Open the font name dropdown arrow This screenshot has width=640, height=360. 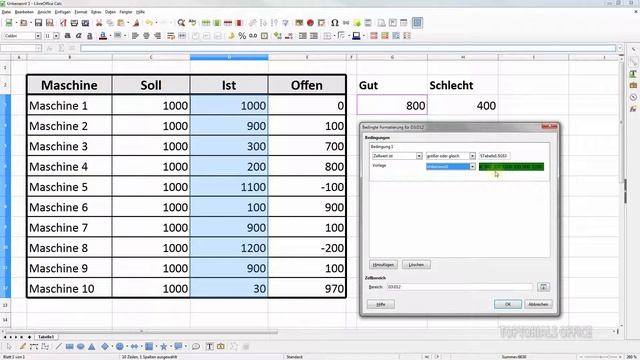38,36
